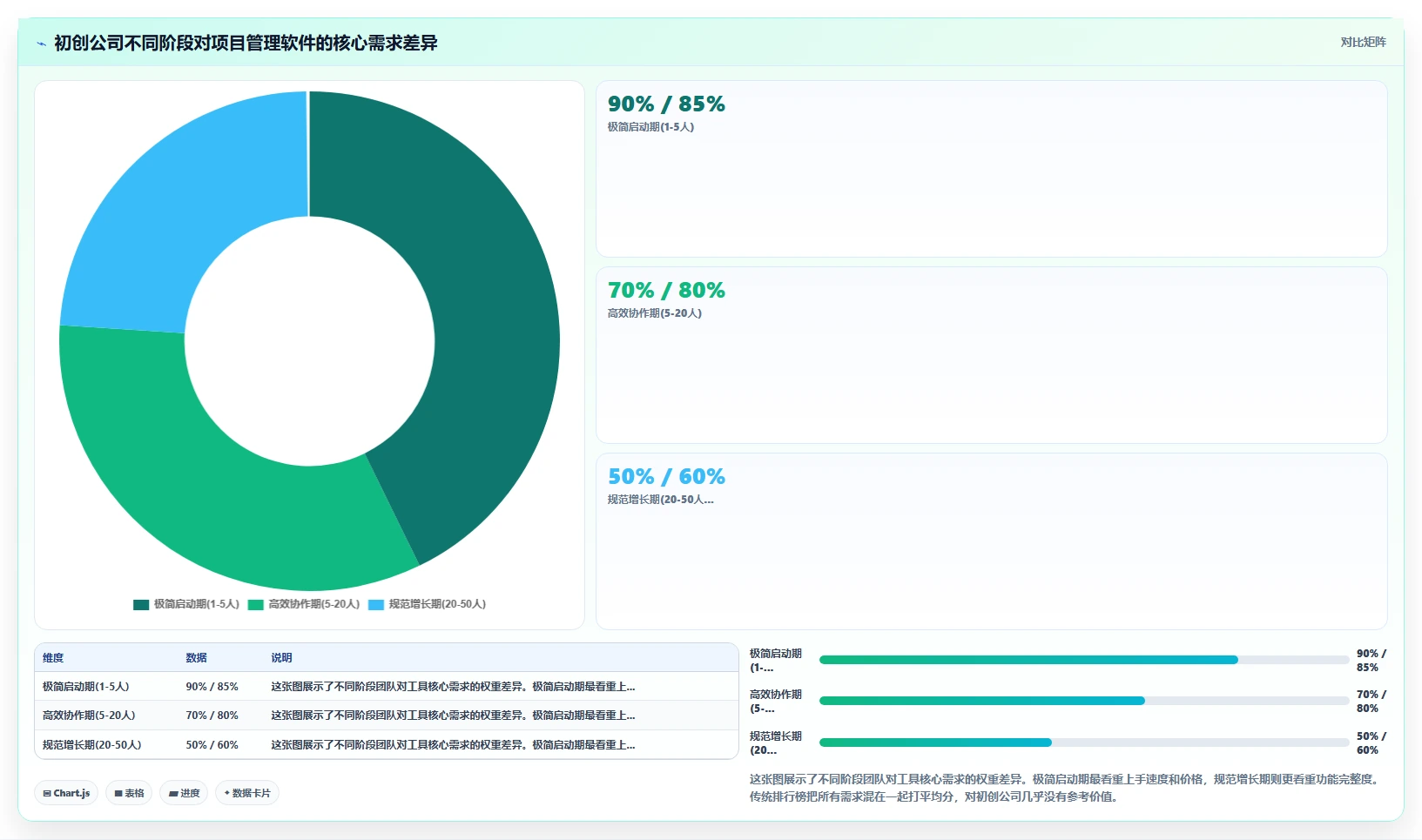Click the 维度 column header
The height and width of the screenshot is (840, 1422).
[53, 658]
